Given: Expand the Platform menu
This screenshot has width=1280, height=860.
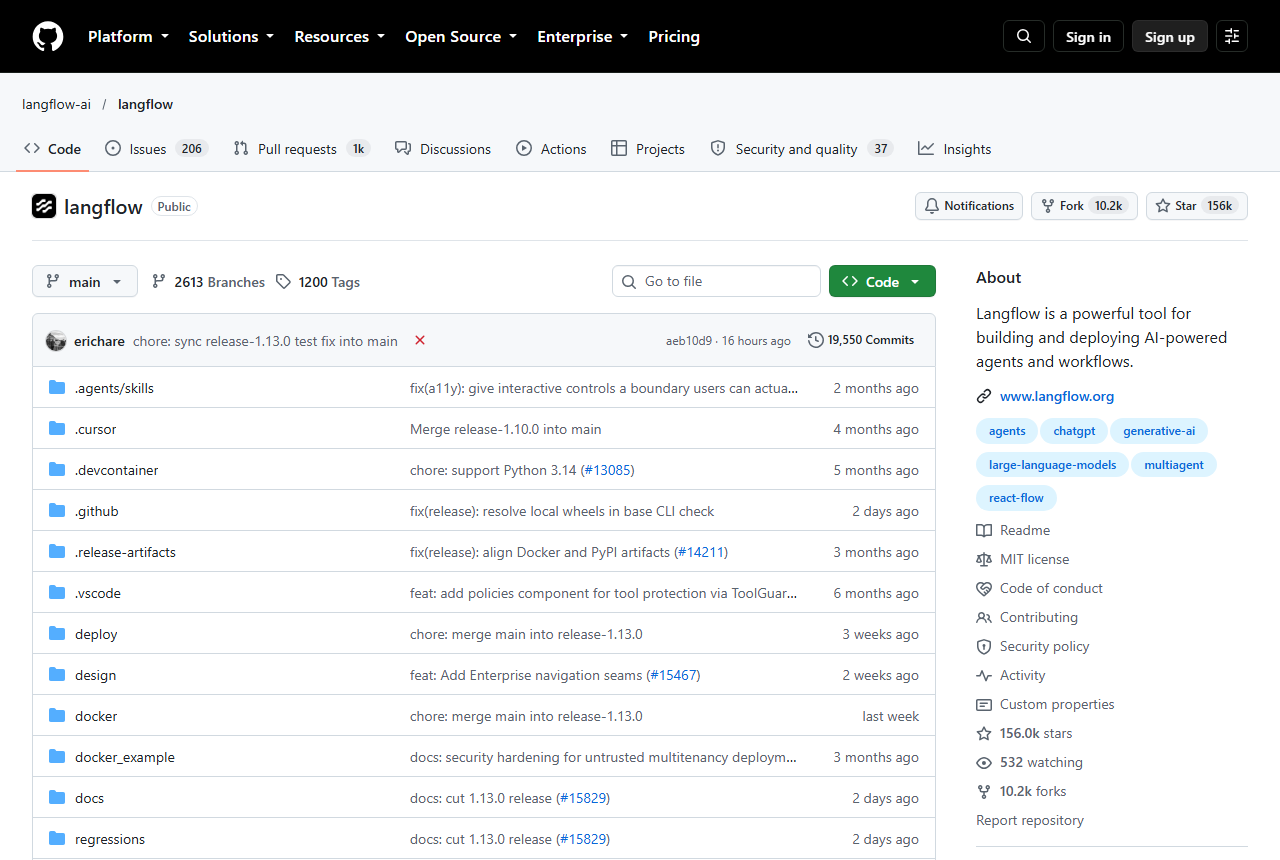Looking at the screenshot, I should coord(129,37).
